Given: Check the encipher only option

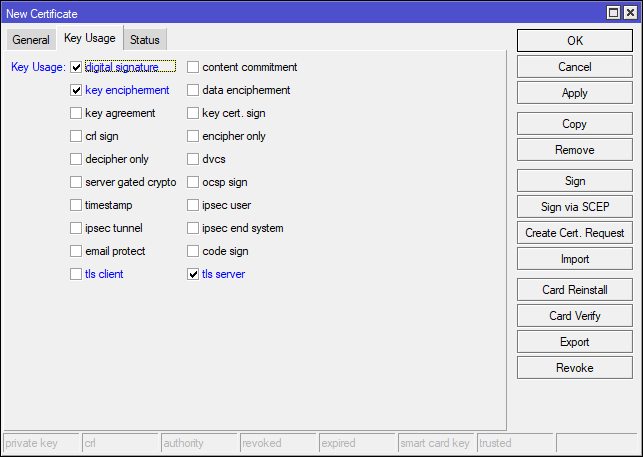Looking at the screenshot, I should pos(193,136).
